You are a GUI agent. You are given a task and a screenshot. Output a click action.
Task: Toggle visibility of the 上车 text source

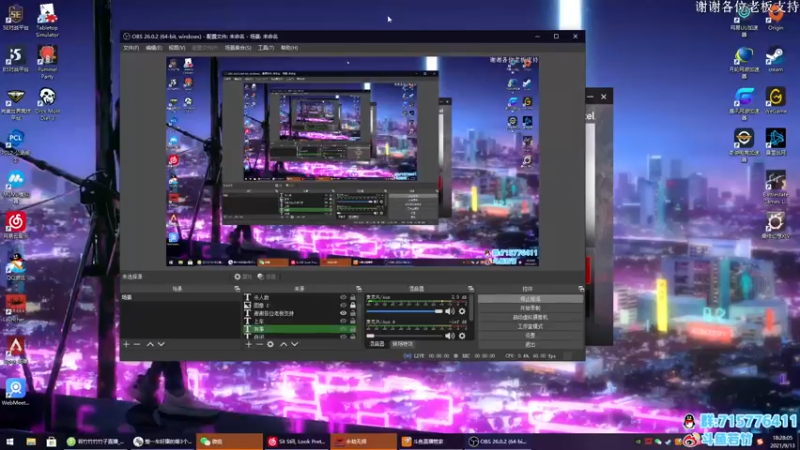(x=343, y=321)
